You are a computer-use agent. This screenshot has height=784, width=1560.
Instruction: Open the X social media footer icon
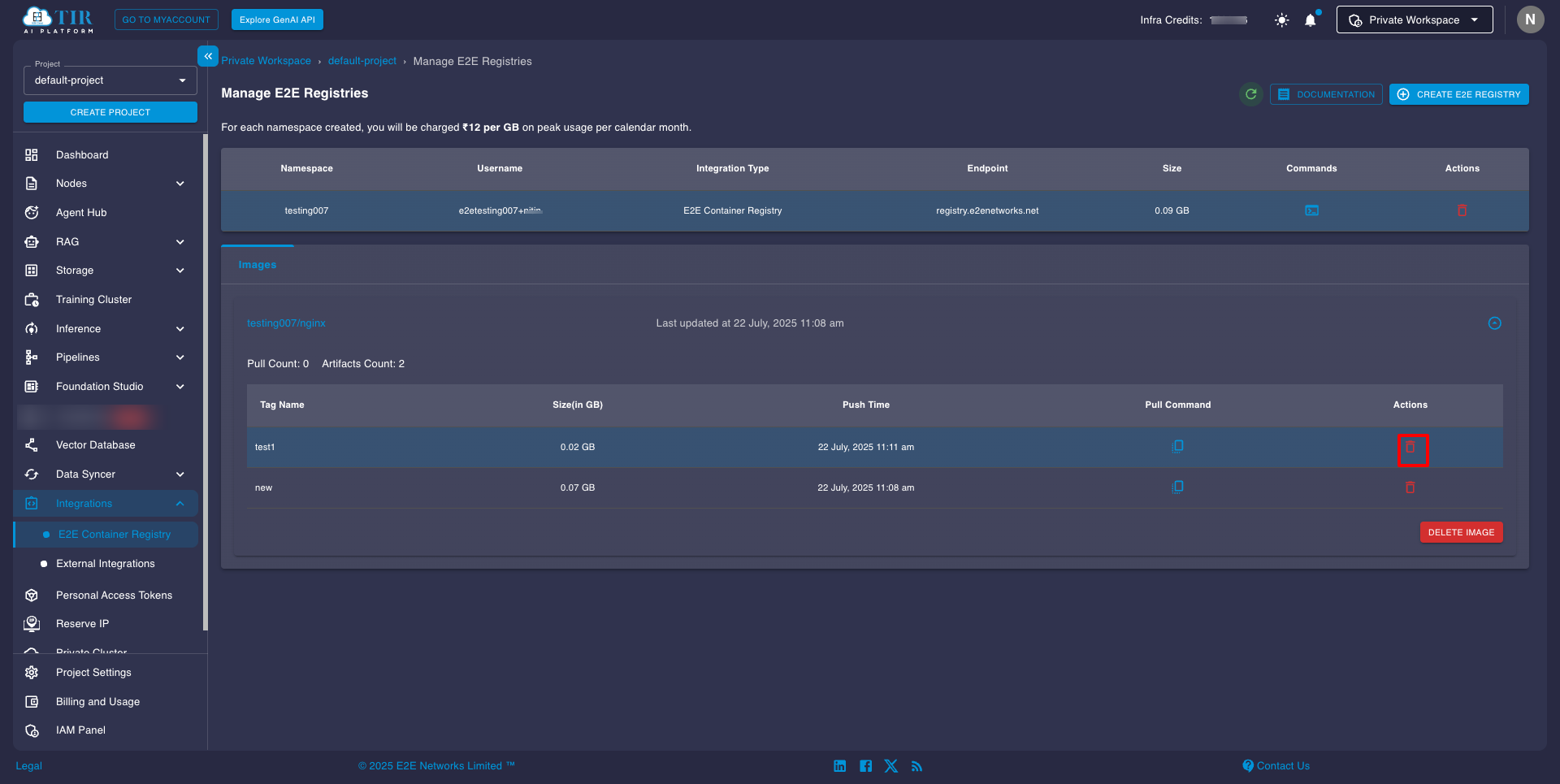[x=890, y=765]
